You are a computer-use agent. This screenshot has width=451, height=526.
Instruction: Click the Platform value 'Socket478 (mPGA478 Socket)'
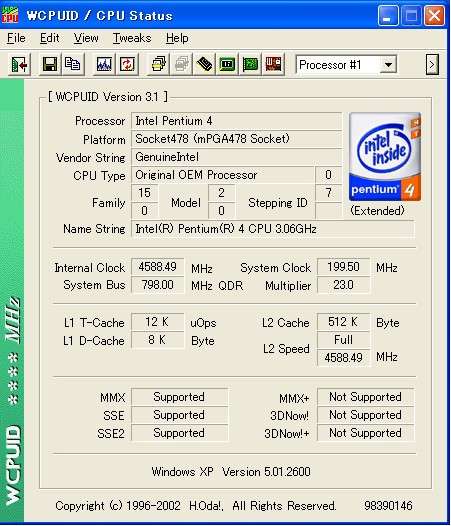(x=237, y=139)
